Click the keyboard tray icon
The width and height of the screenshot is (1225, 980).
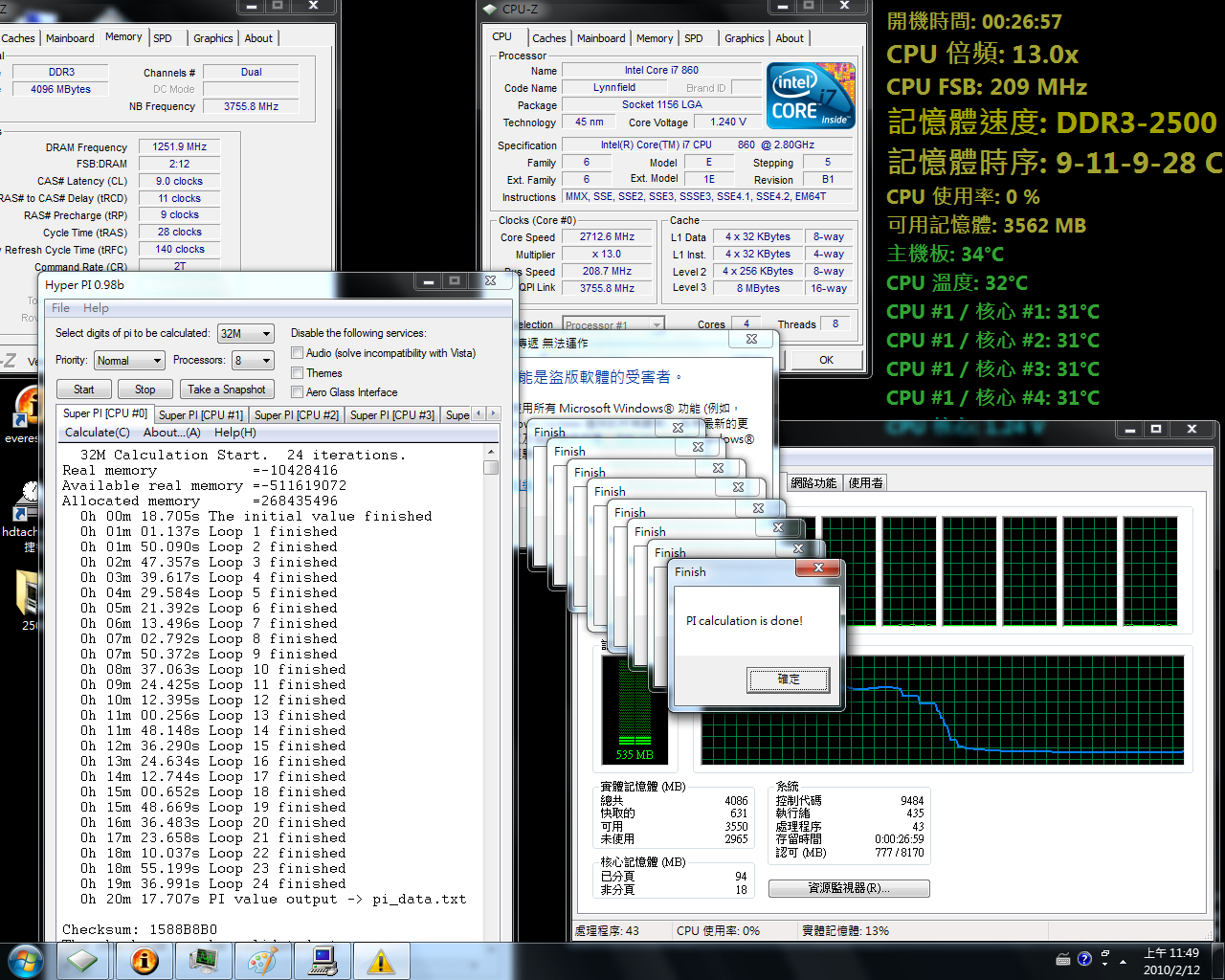(1063, 959)
